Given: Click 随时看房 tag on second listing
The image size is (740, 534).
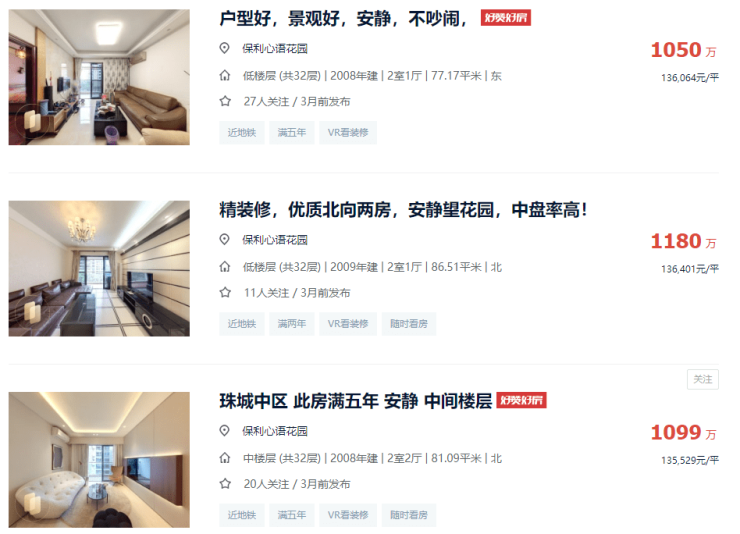Looking at the screenshot, I should coord(409,324).
